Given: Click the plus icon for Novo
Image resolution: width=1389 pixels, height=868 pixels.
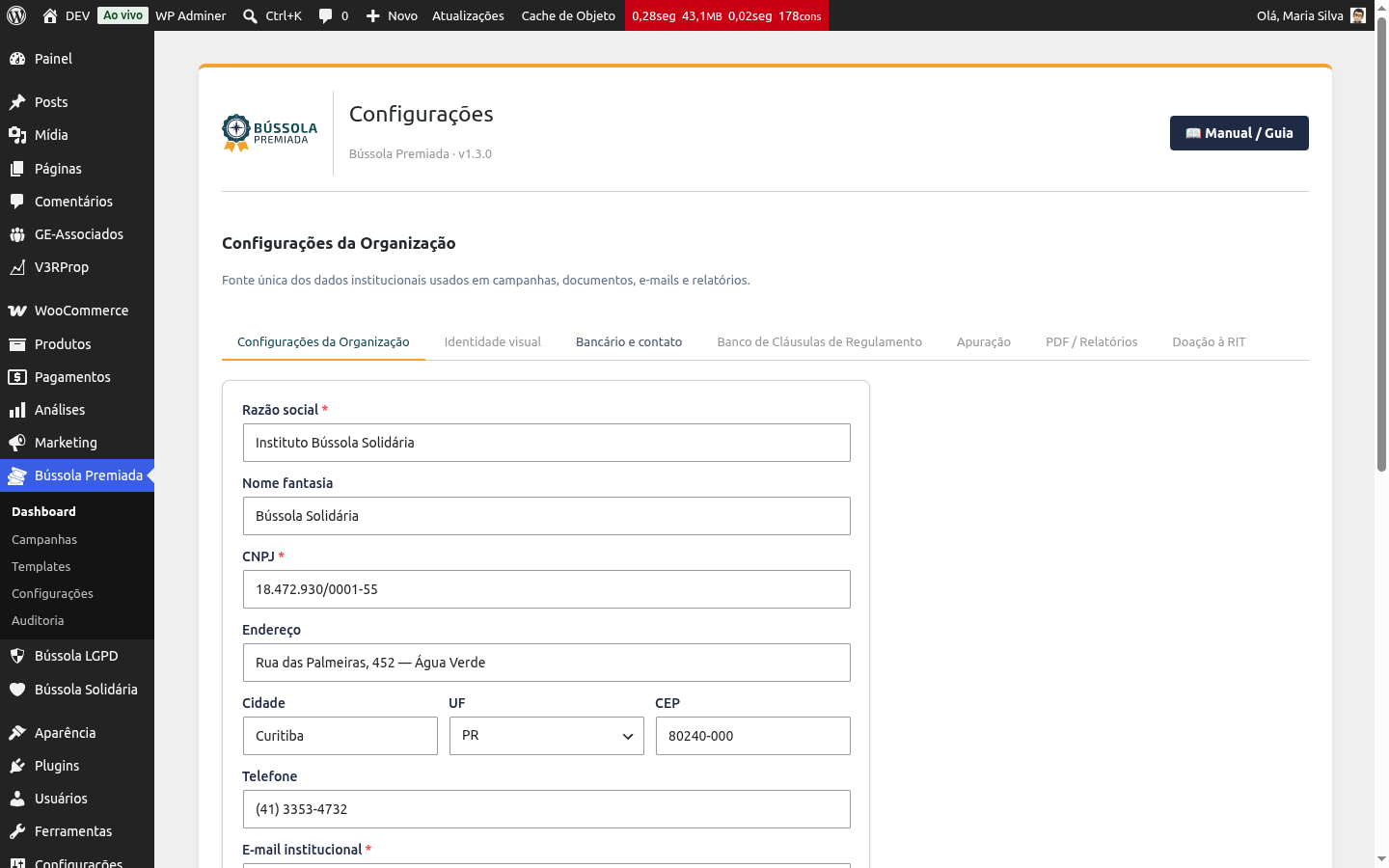Looking at the screenshot, I should point(373,16).
